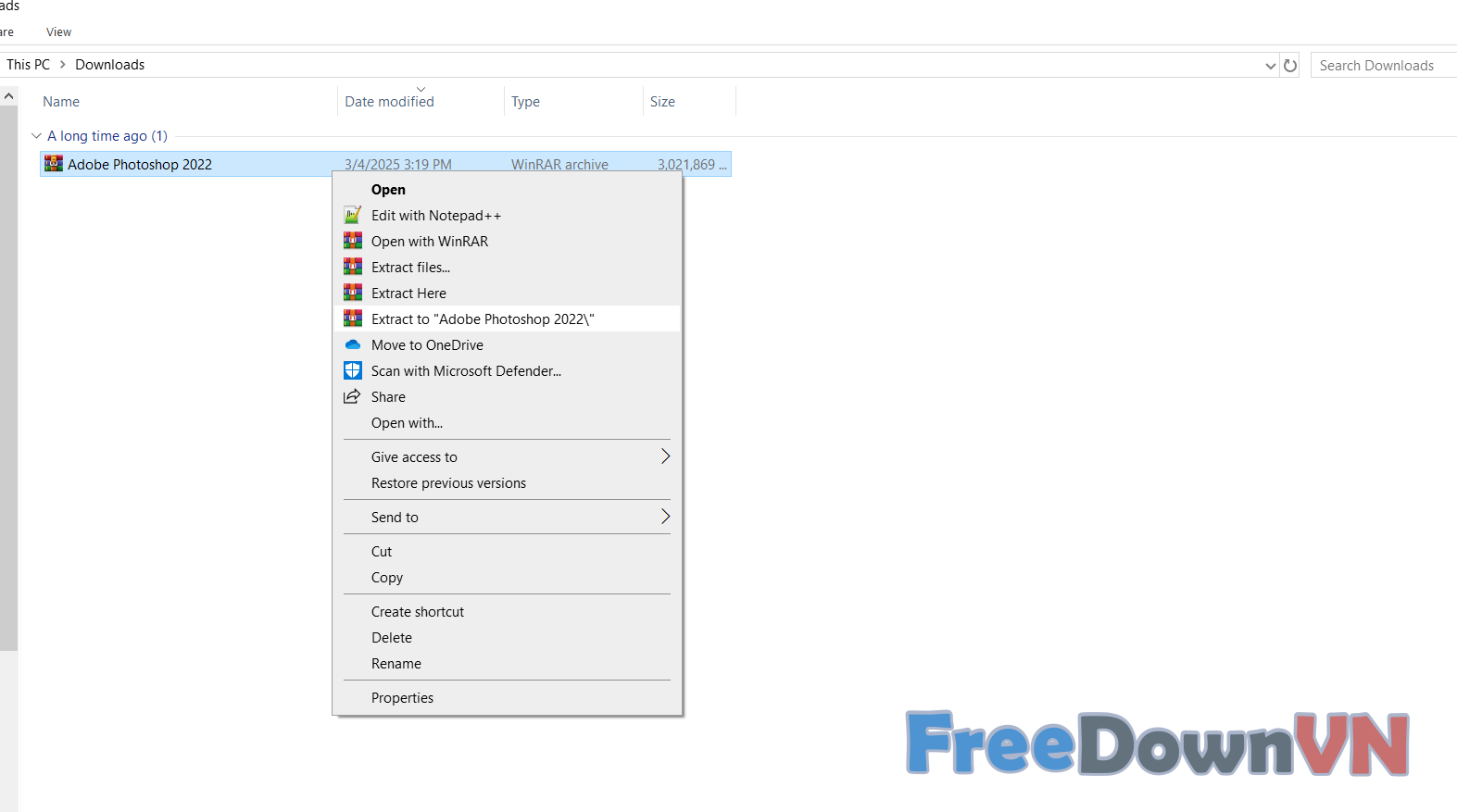This screenshot has height=812, width=1457.
Task: Choose Extract to "Adobe Photoshop 2022\"
Action: [482, 319]
